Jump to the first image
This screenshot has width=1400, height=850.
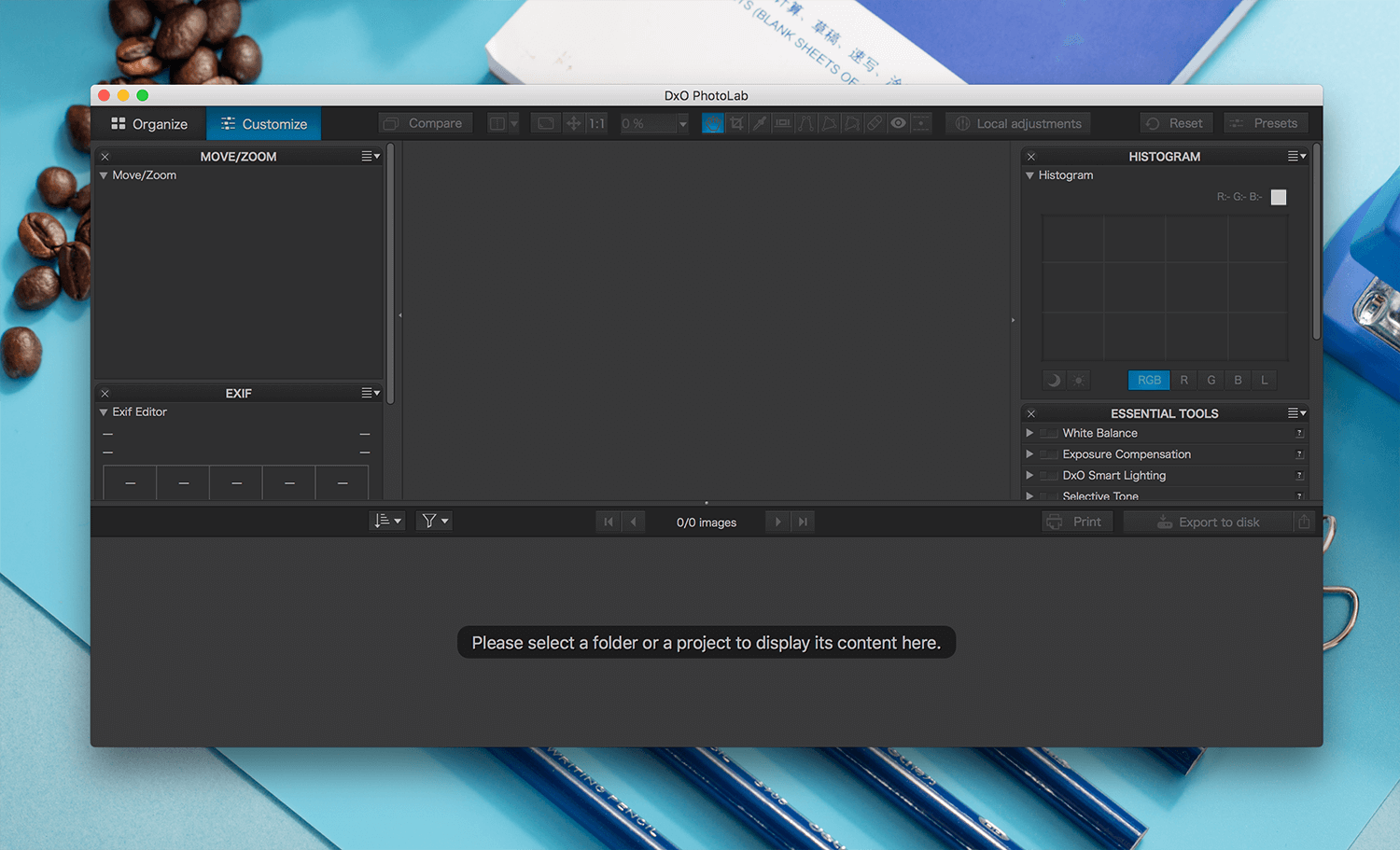[609, 522]
